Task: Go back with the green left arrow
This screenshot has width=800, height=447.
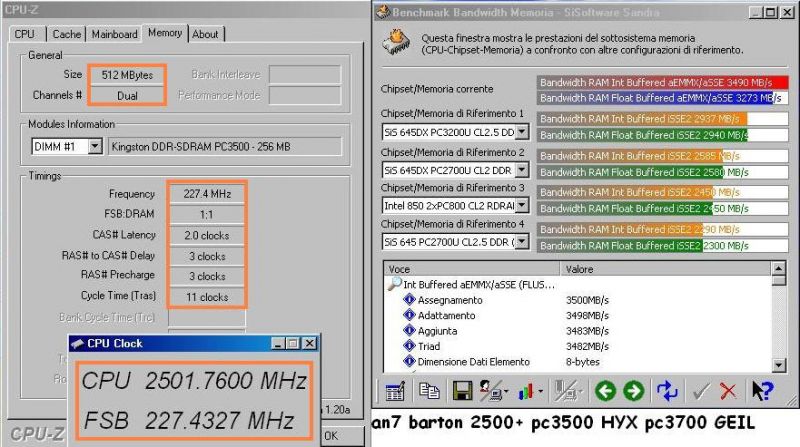Action: pos(605,391)
